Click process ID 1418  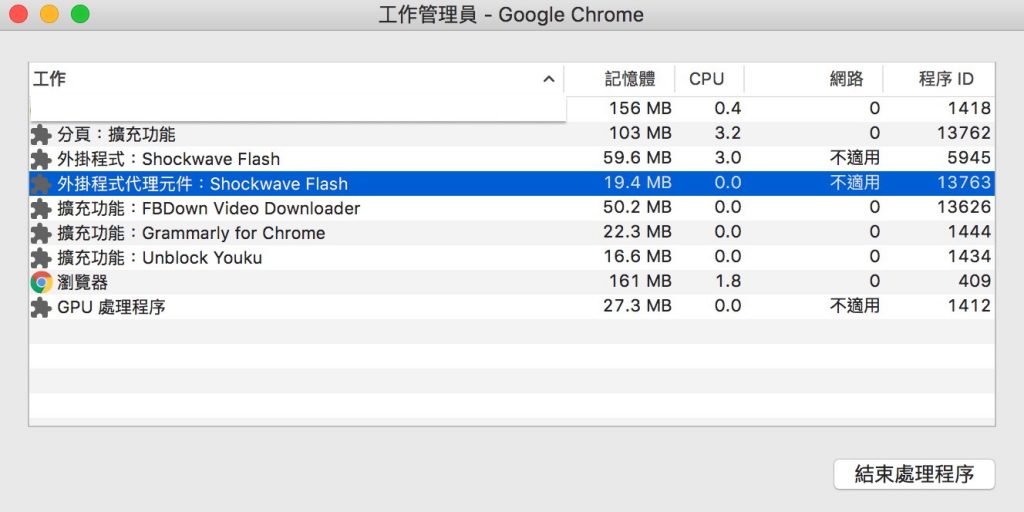click(969, 108)
